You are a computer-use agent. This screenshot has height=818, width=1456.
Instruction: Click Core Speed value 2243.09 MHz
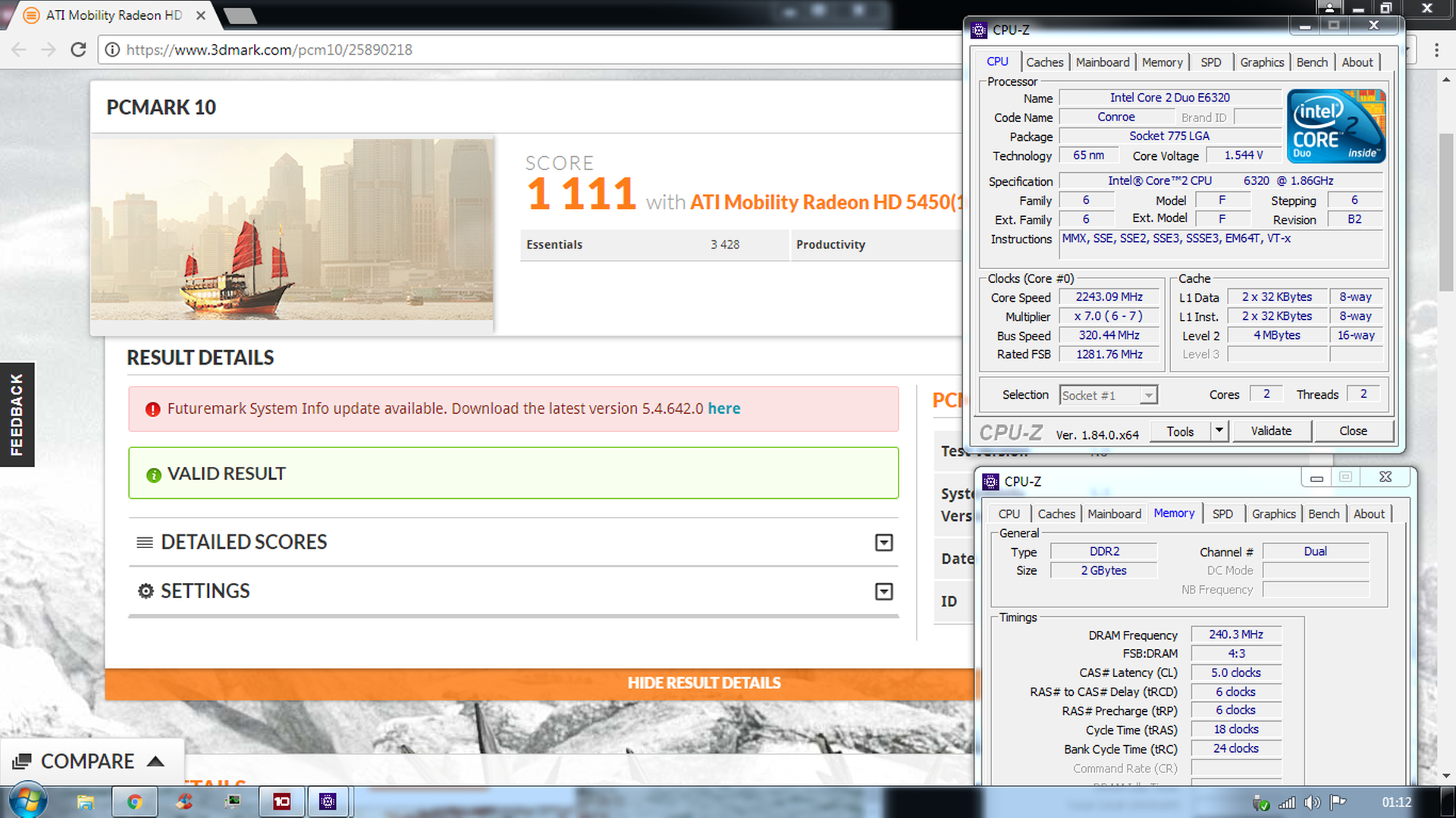click(x=1109, y=297)
